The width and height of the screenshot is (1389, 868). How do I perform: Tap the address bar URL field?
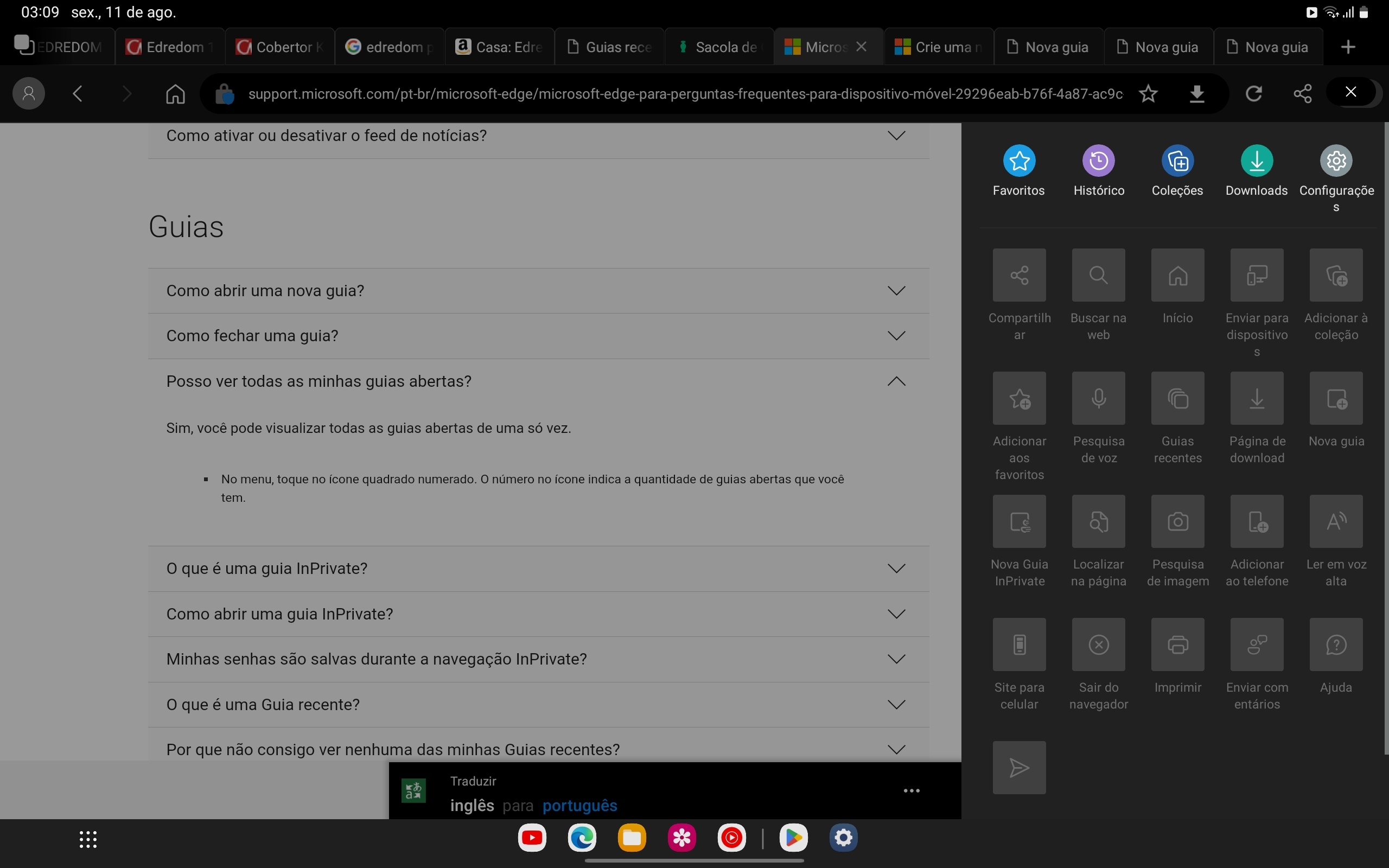(683, 93)
